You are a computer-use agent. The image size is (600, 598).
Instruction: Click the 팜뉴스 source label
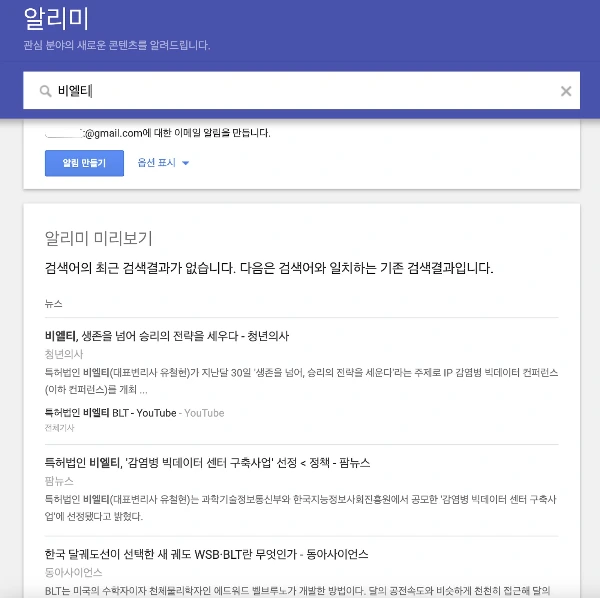[x=59, y=481]
